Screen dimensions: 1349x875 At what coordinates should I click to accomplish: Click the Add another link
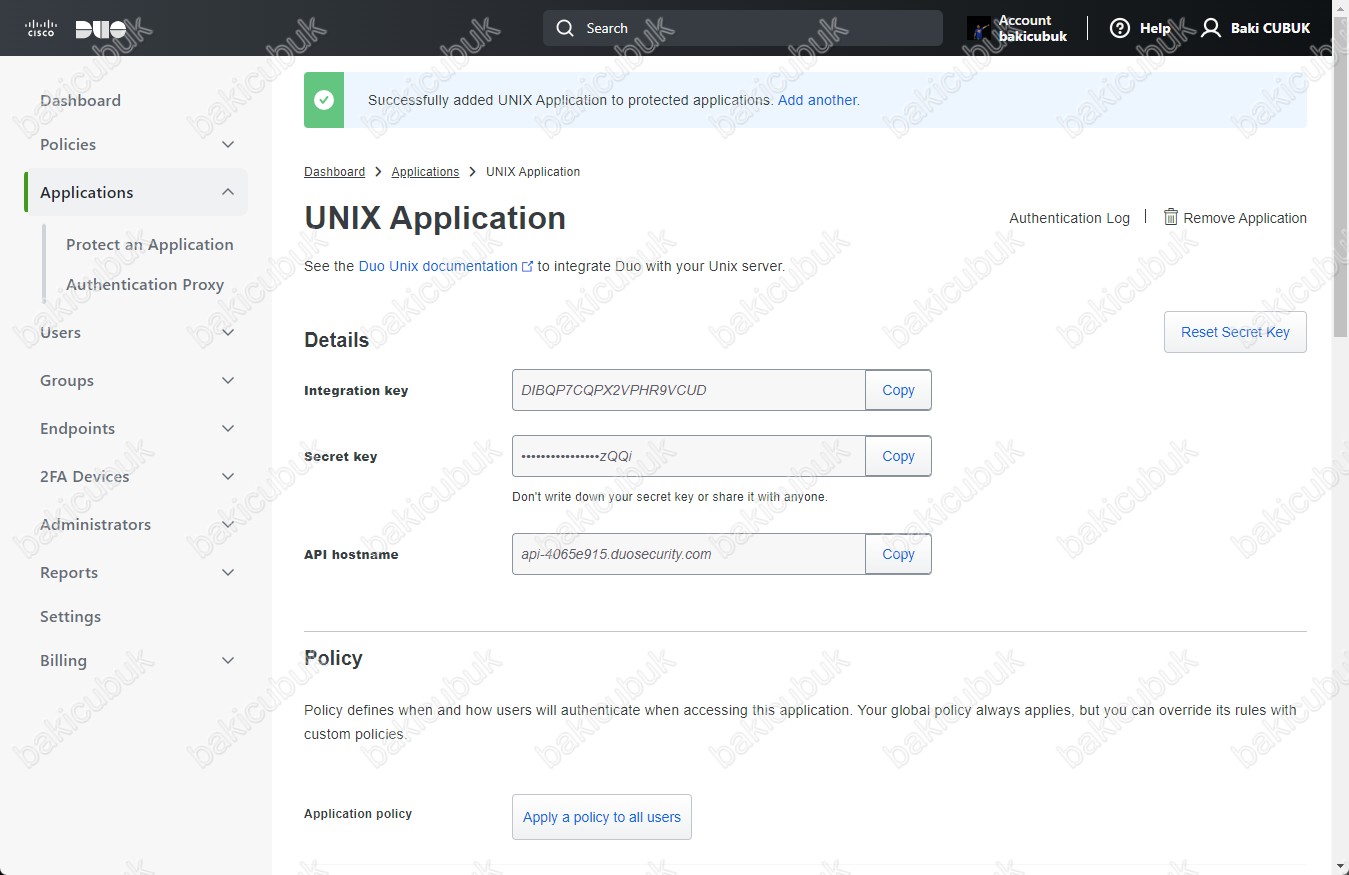point(818,100)
